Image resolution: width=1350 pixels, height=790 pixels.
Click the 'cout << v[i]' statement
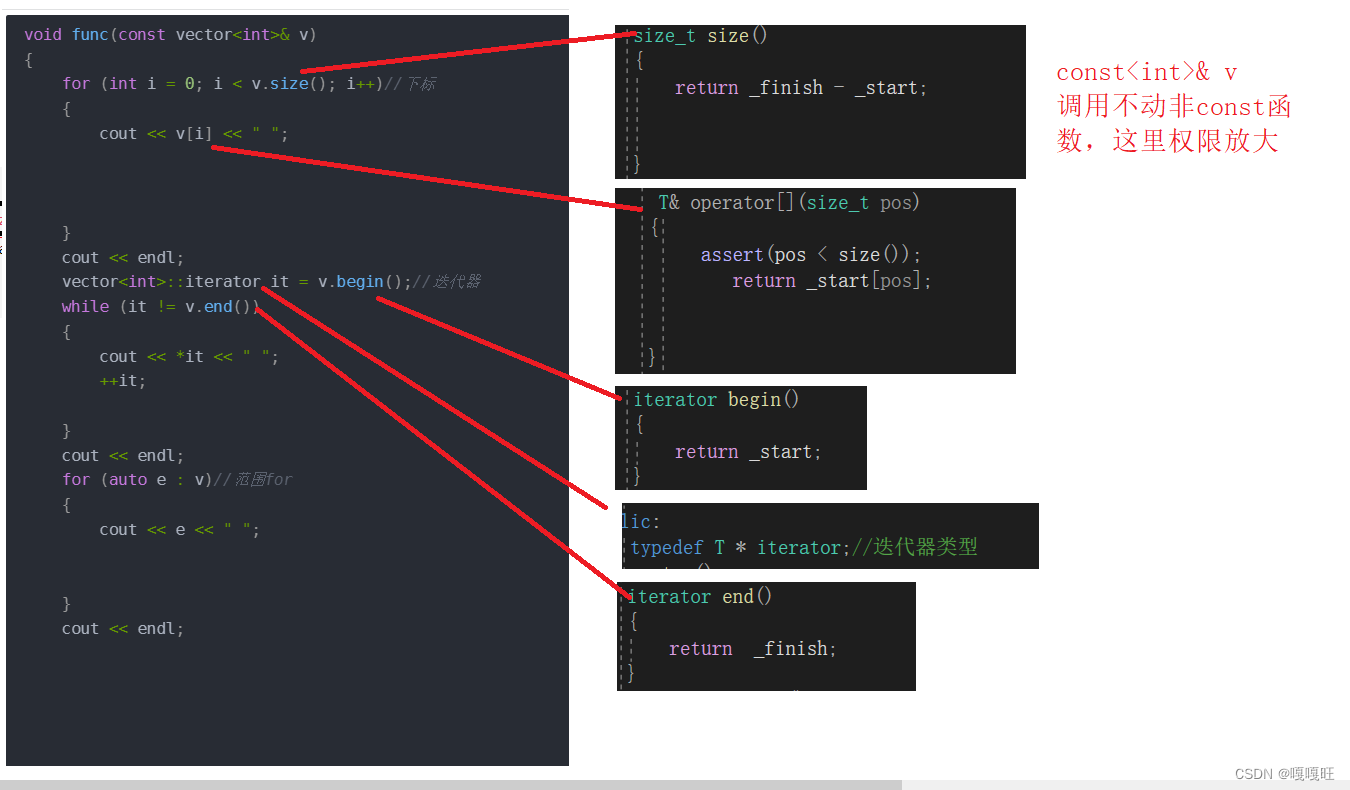point(194,133)
